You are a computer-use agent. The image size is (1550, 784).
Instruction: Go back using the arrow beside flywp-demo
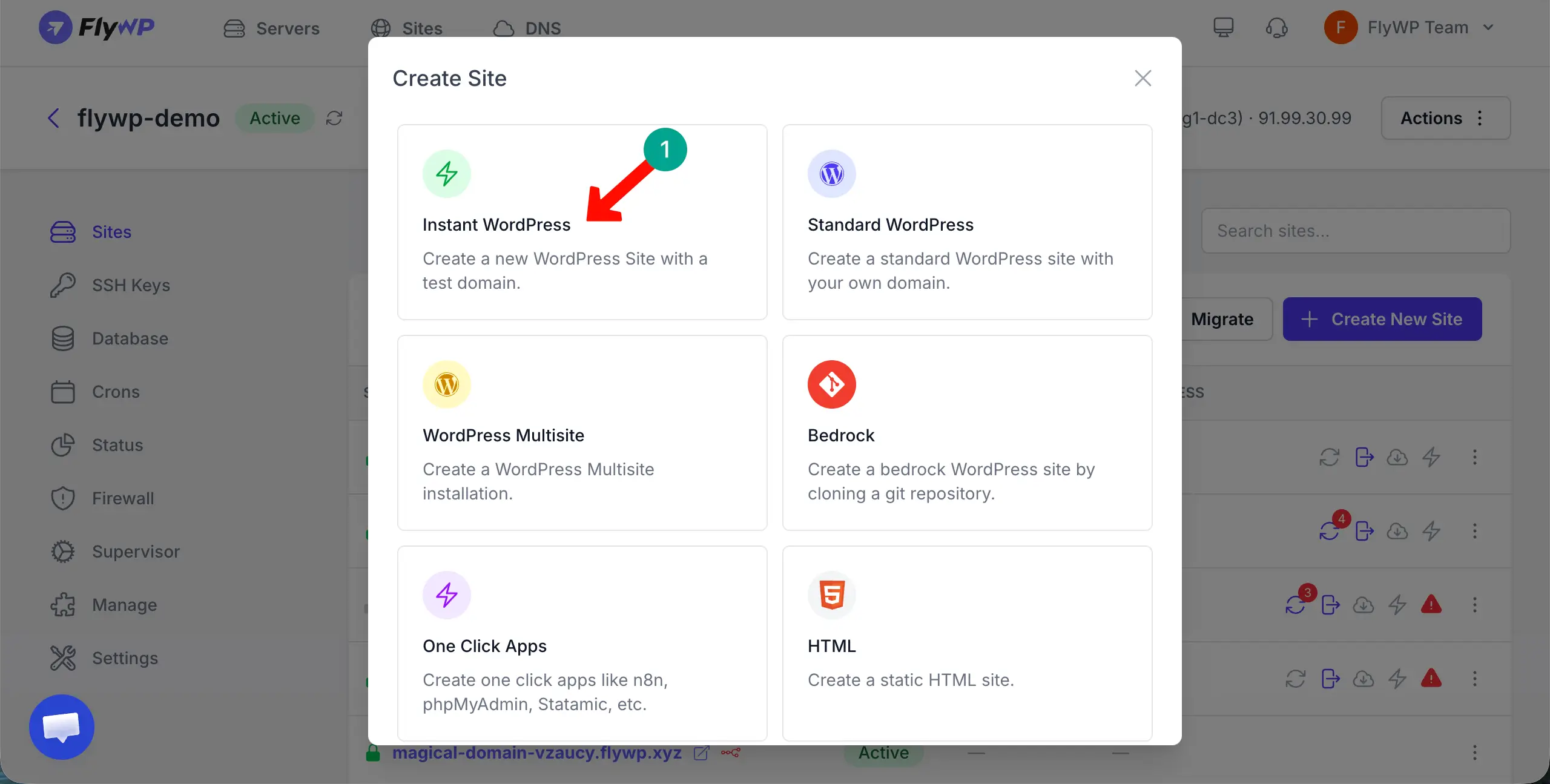54,117
